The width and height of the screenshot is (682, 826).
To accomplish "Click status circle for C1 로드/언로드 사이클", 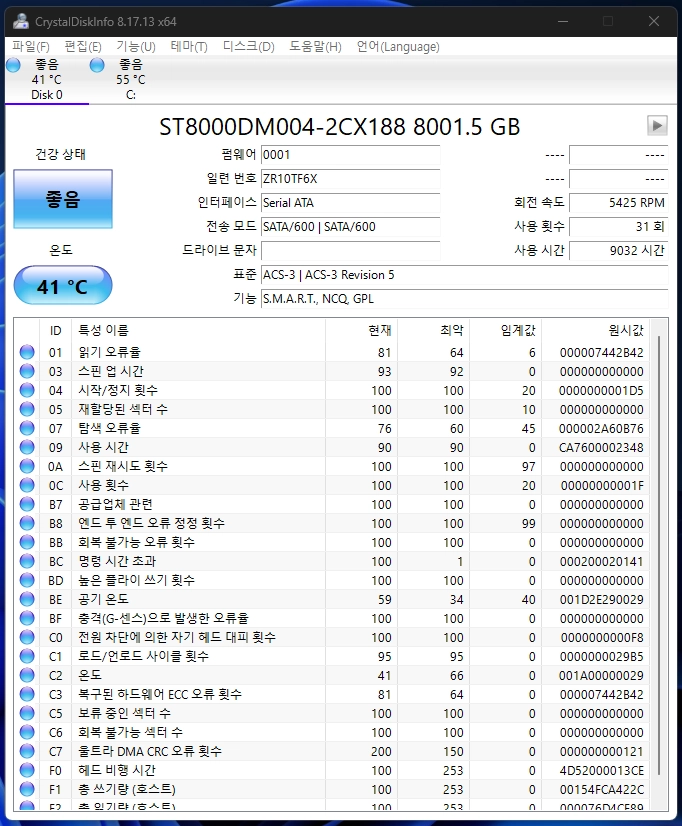I will (27, 656).
